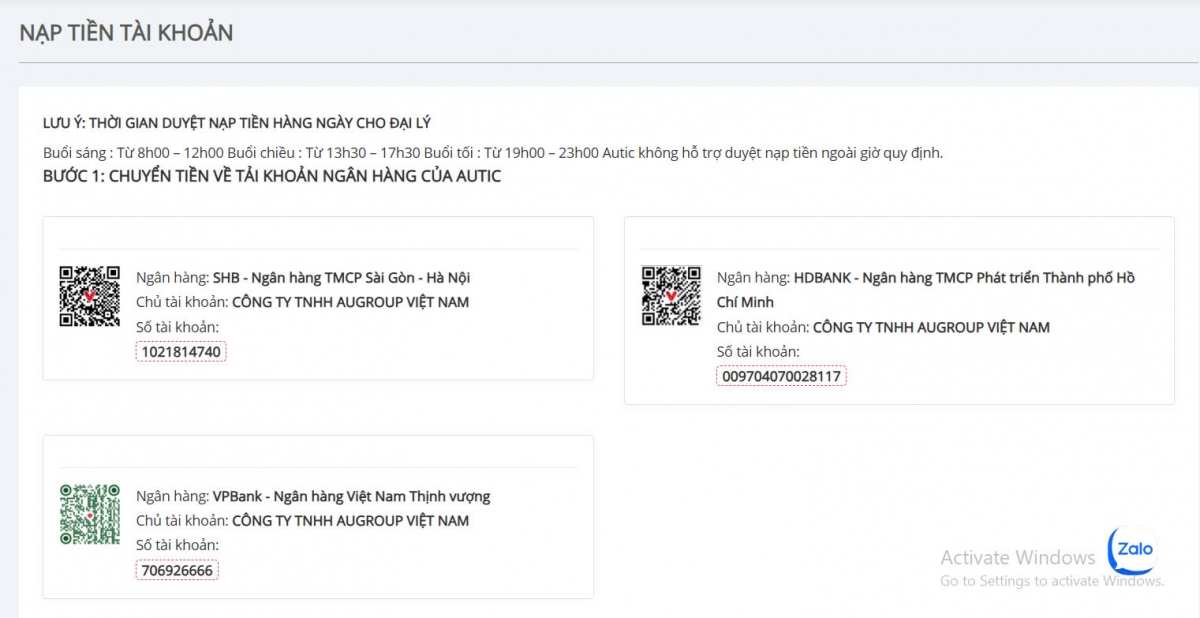This screenshot has height=618, width=1200.
Task: Copy HDBANK account number 009704070028117
Action: [x=781, y=377]
